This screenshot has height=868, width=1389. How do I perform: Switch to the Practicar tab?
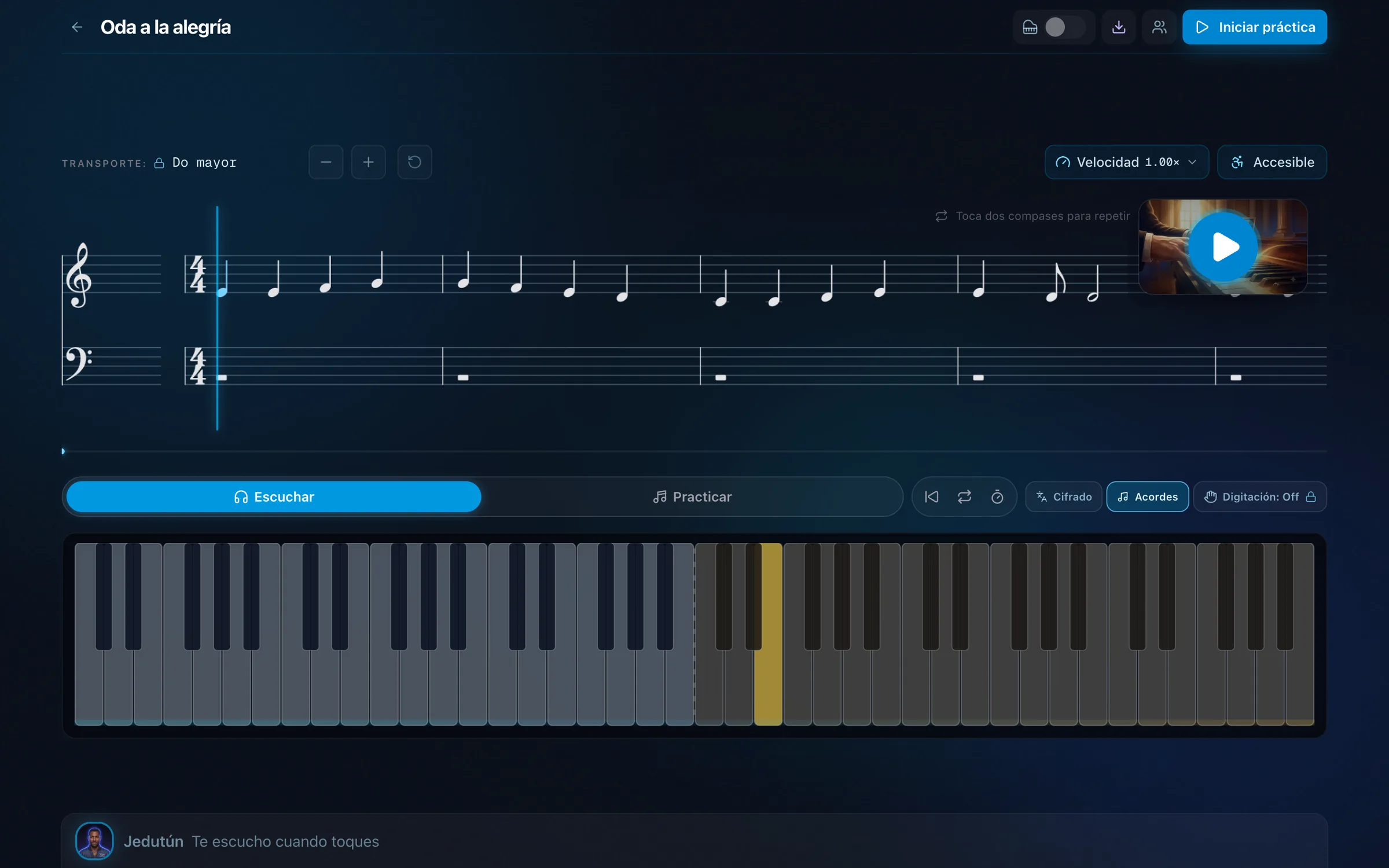692,496
